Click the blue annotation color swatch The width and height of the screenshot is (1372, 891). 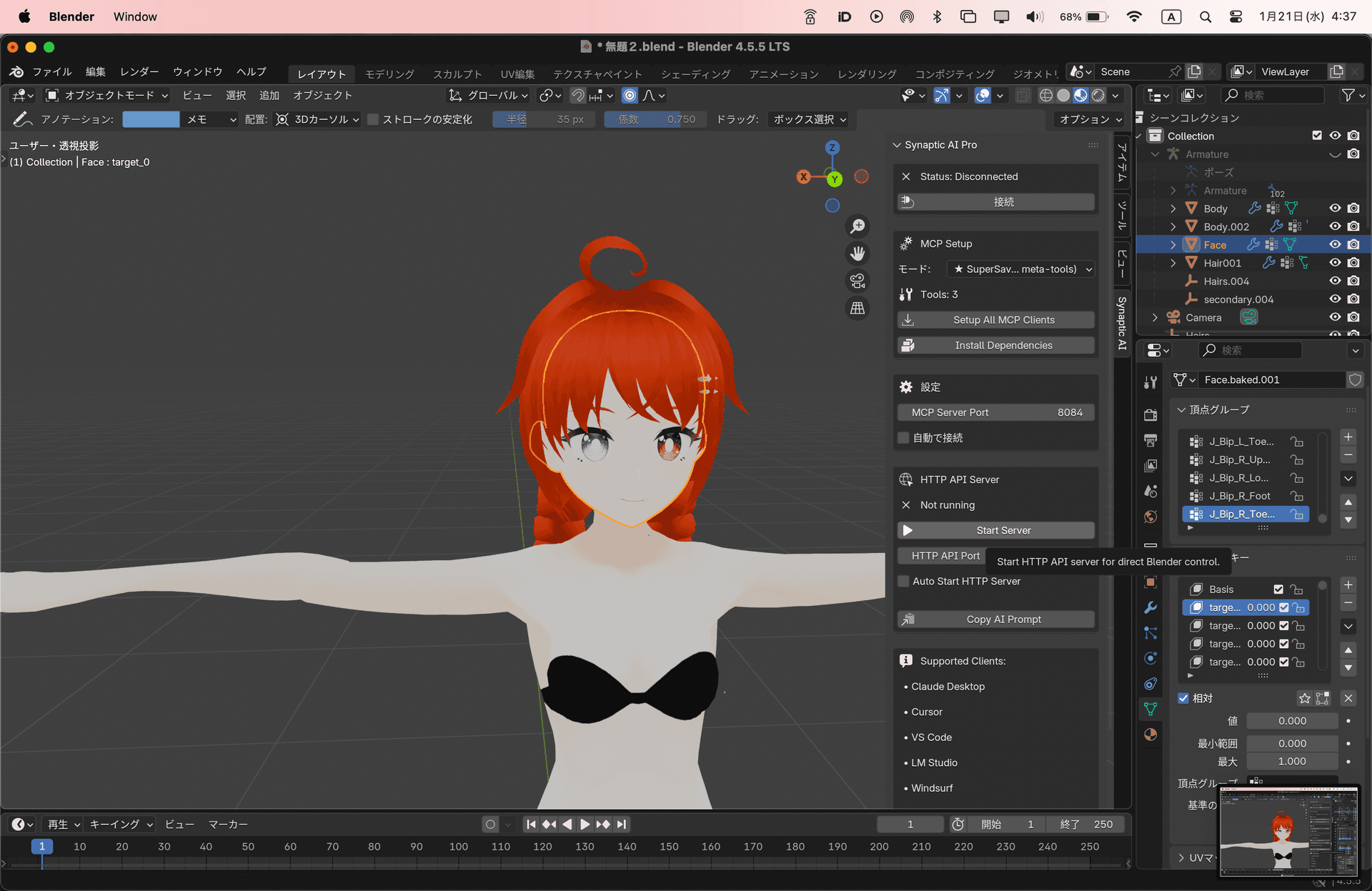click(x=151, y=119)
